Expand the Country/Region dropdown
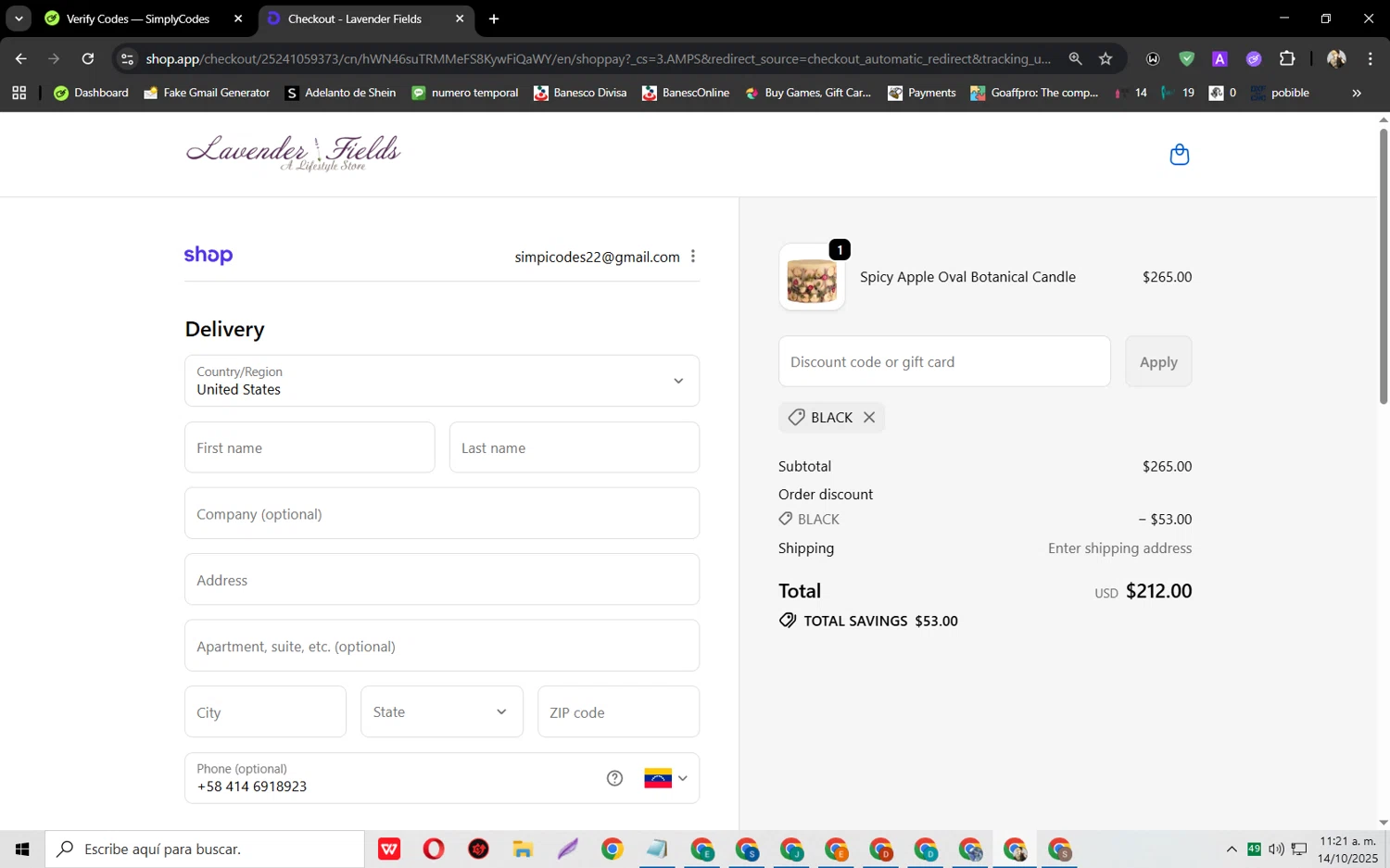 coord(442,381)
